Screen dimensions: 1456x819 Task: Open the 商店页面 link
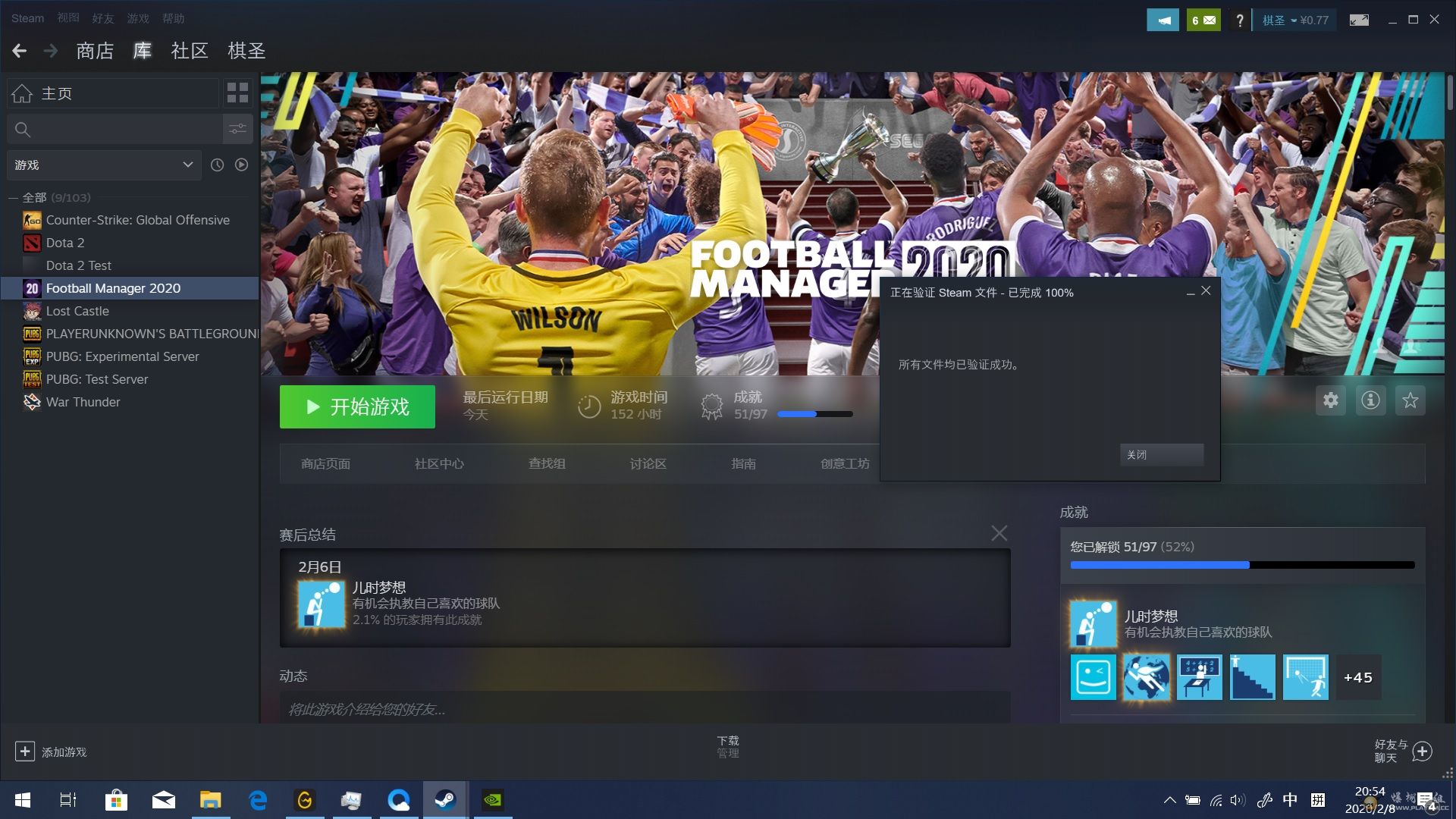click(325, 463)
